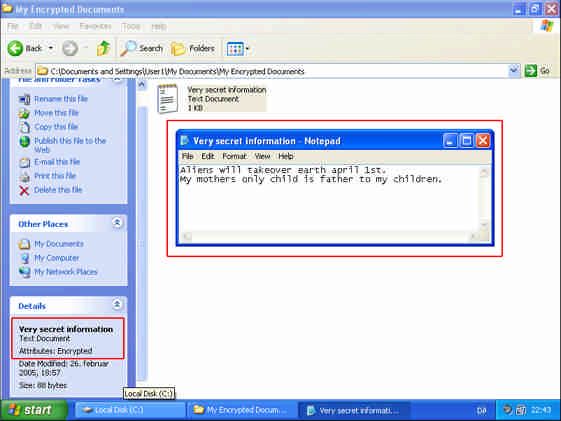
Task: Switch to Local Disk (C:) taskbar button
Action: [130, 410]
